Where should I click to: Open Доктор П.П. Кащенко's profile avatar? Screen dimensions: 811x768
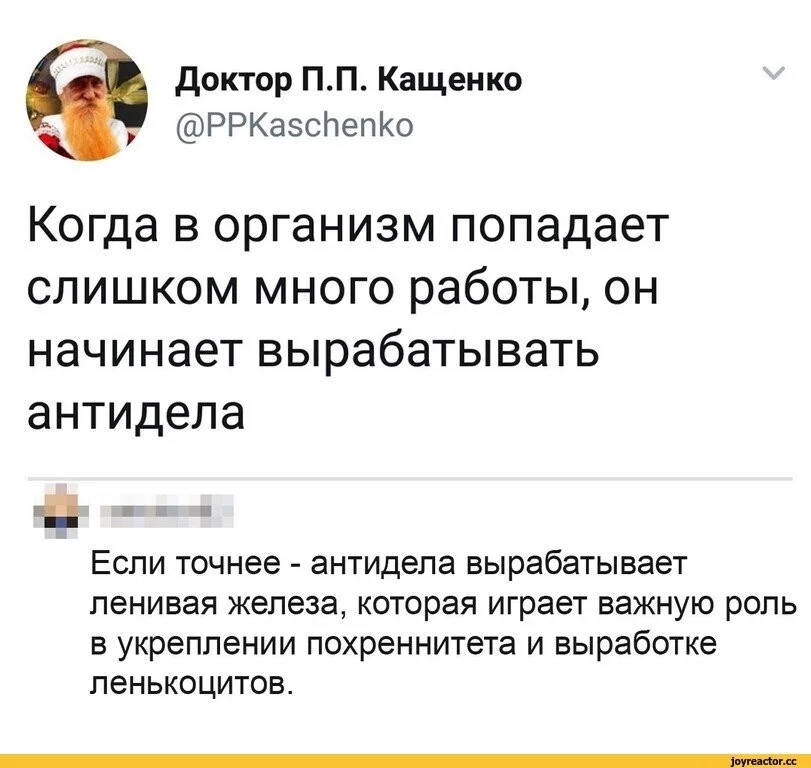click(87, 100)
